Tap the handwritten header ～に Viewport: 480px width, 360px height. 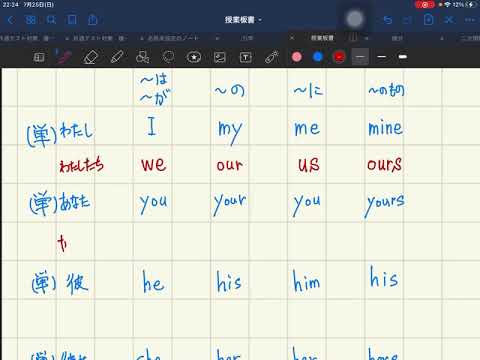308,91
